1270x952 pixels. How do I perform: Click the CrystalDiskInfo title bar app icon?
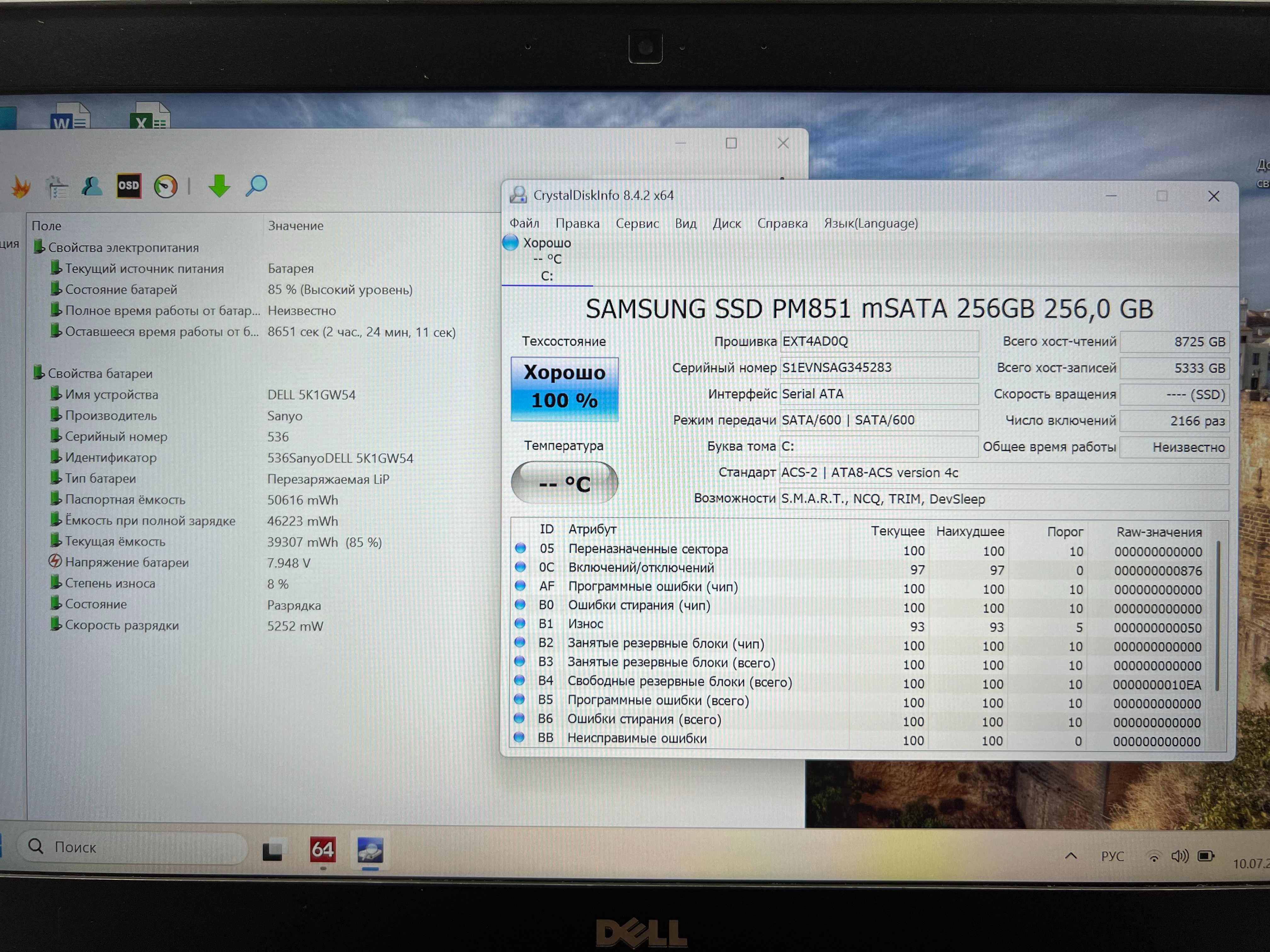pyautogui.click(x=518, y=195)
